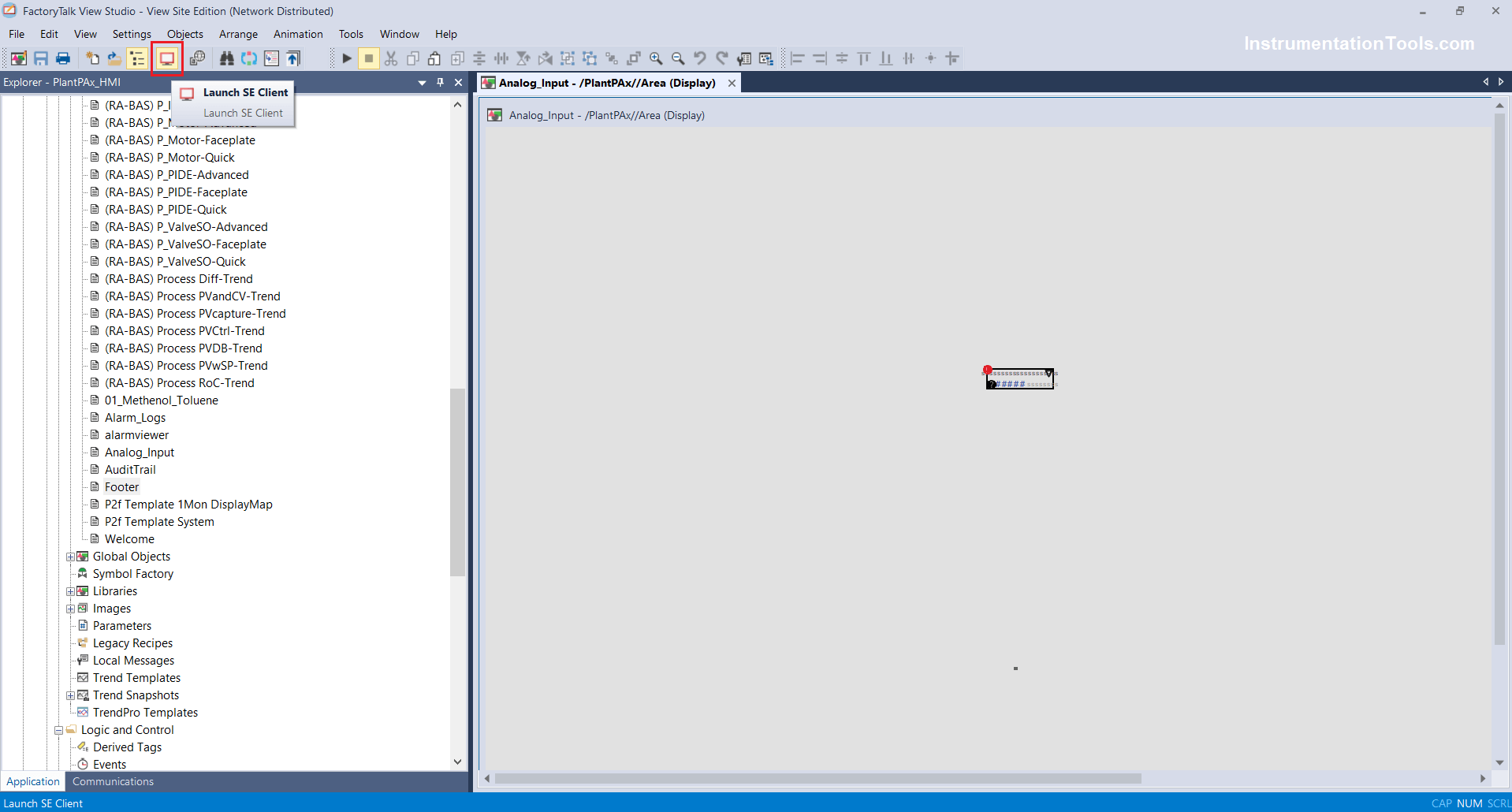Flip object horizontally icon
The image size is (1512, 812).
tap(546, 58)
